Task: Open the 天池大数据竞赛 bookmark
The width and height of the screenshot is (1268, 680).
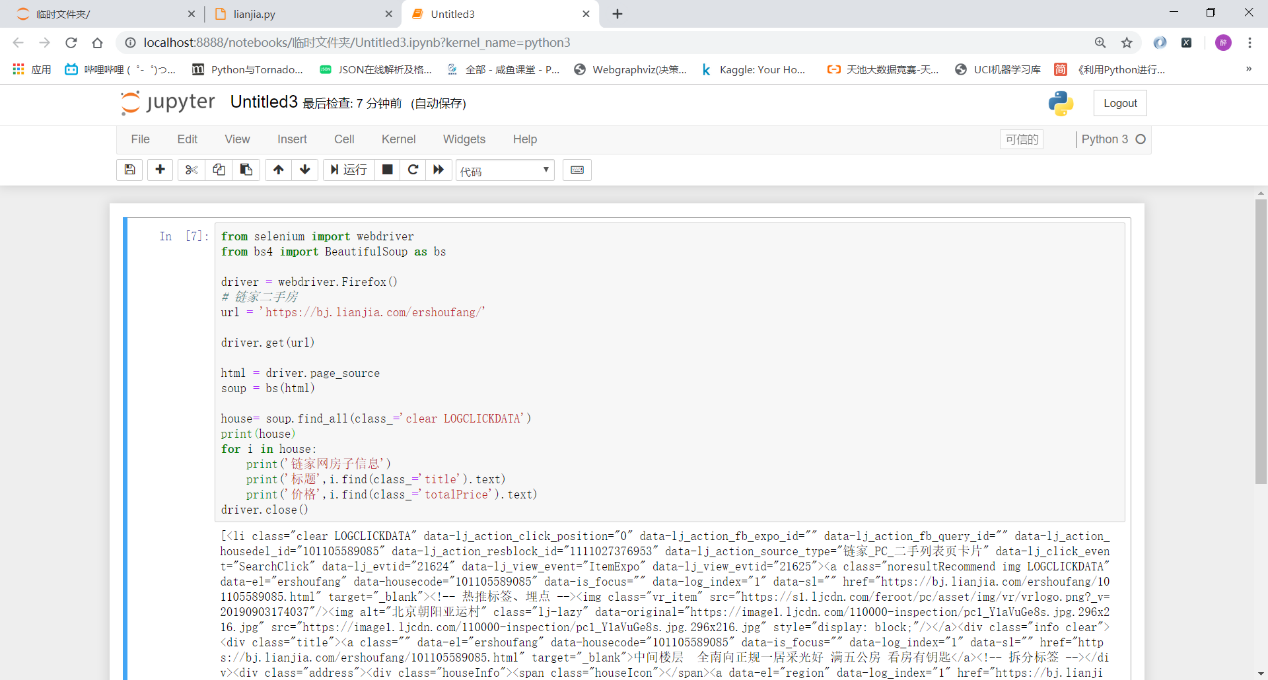Action: point(883,70)
